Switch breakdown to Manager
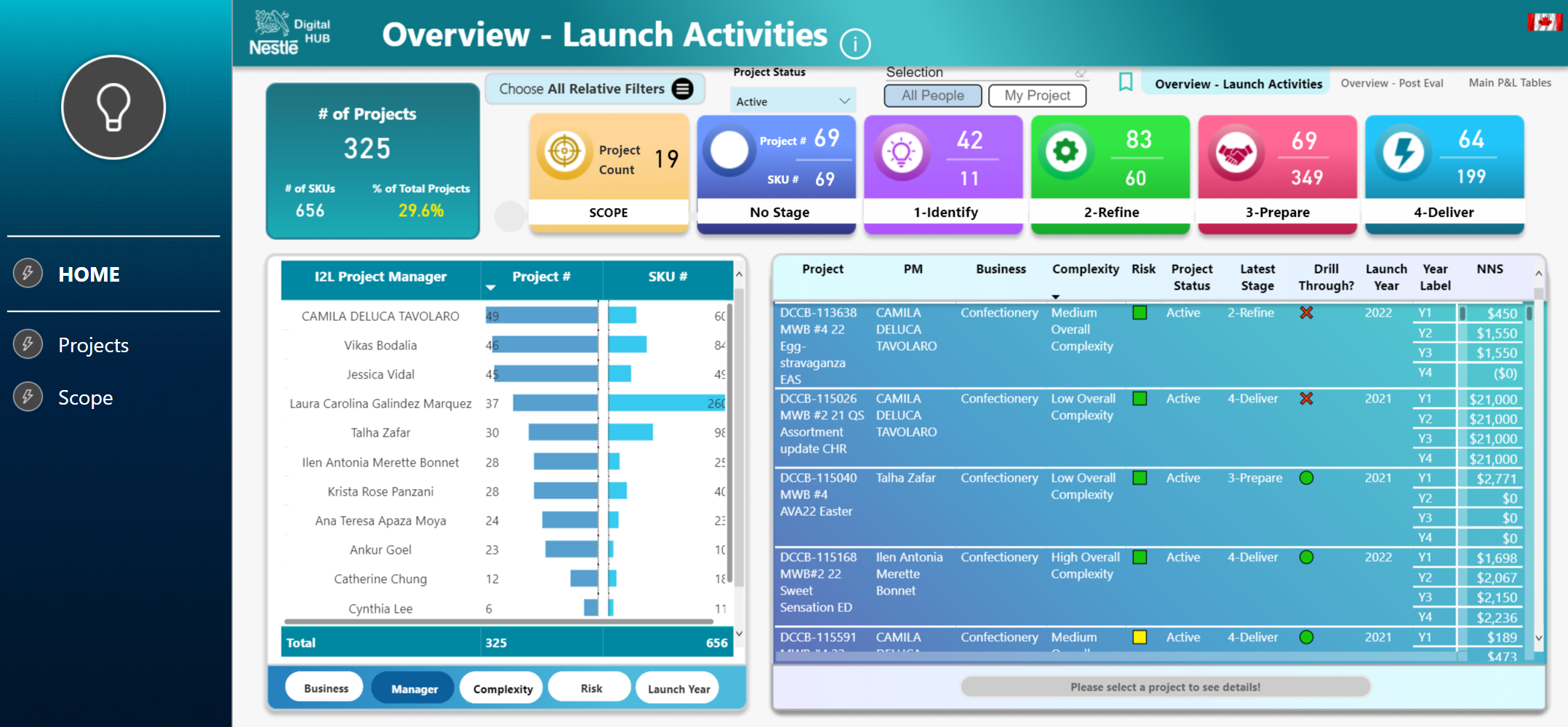 [x=414, y=688]
